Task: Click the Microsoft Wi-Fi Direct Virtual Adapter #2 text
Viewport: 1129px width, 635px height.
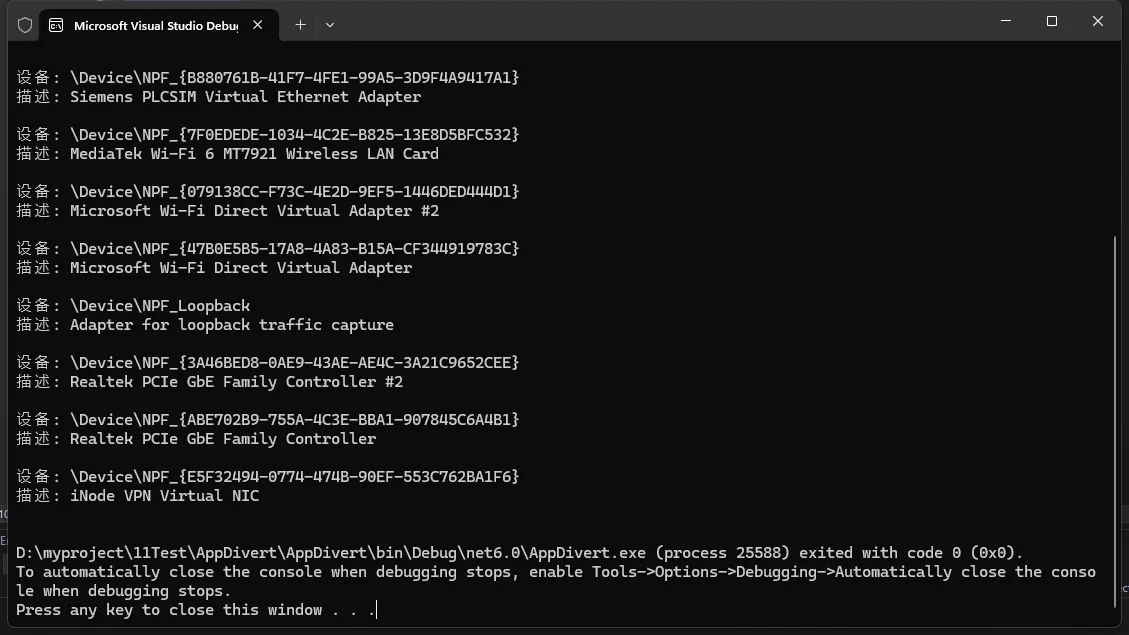Action: [254, 211]
